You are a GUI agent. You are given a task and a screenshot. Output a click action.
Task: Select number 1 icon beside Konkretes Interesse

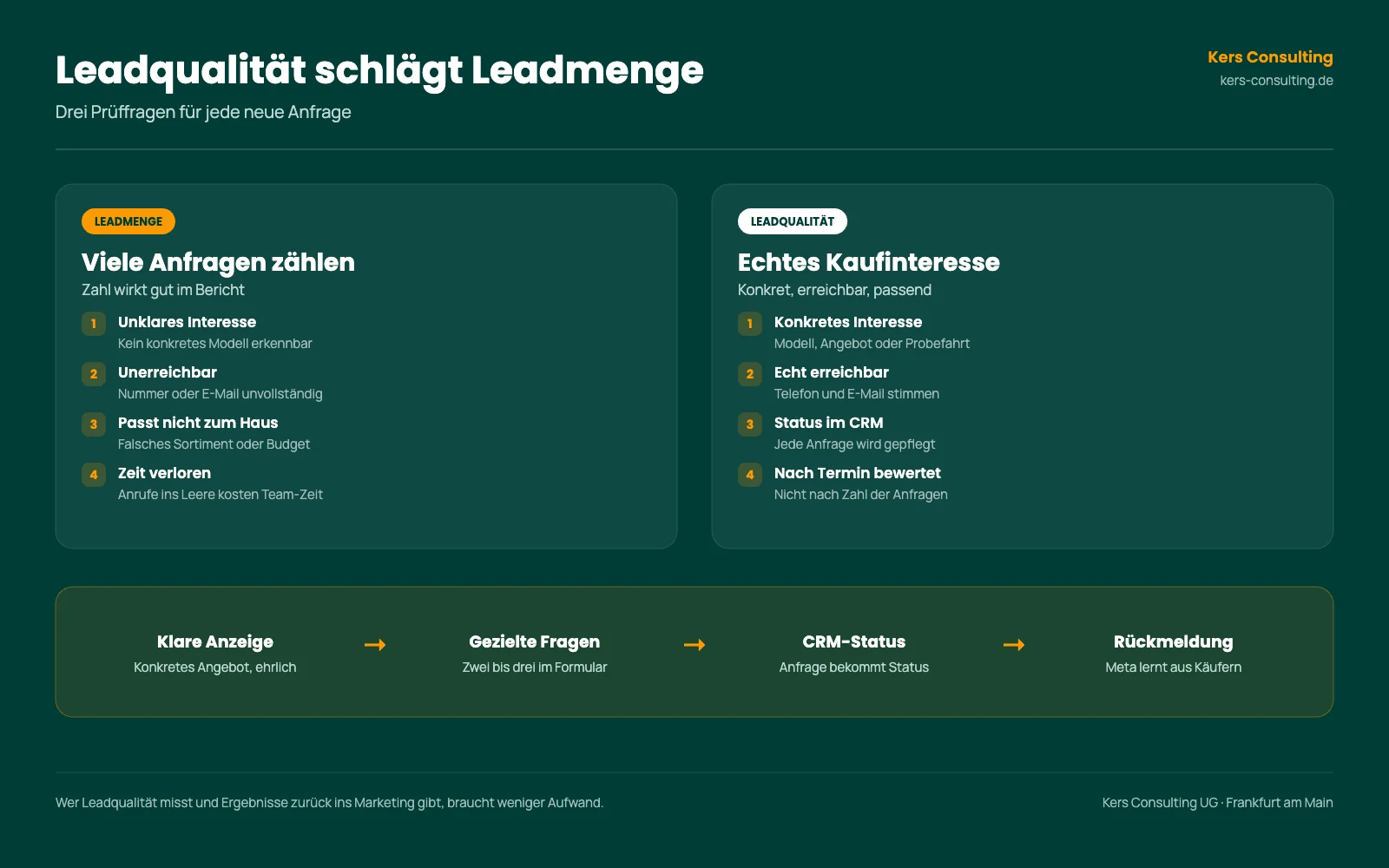750,324
